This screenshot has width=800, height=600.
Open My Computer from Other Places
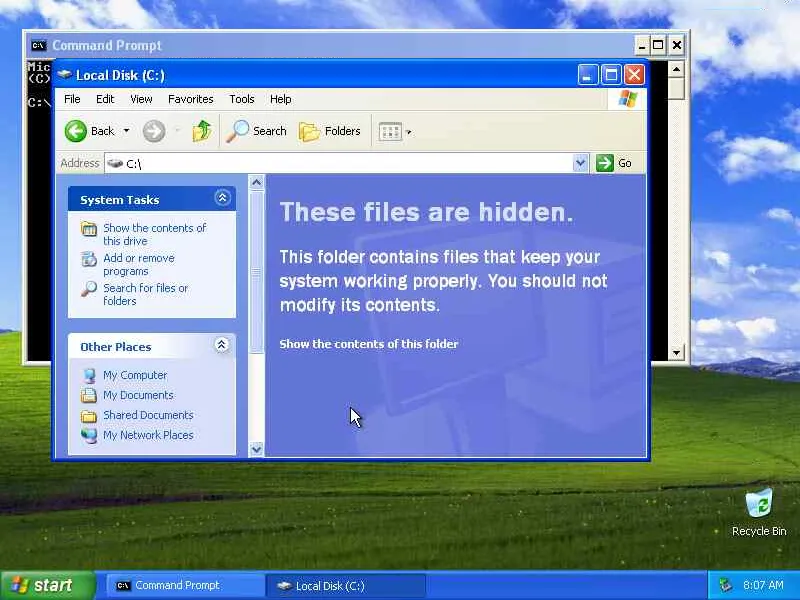[135, 375]
